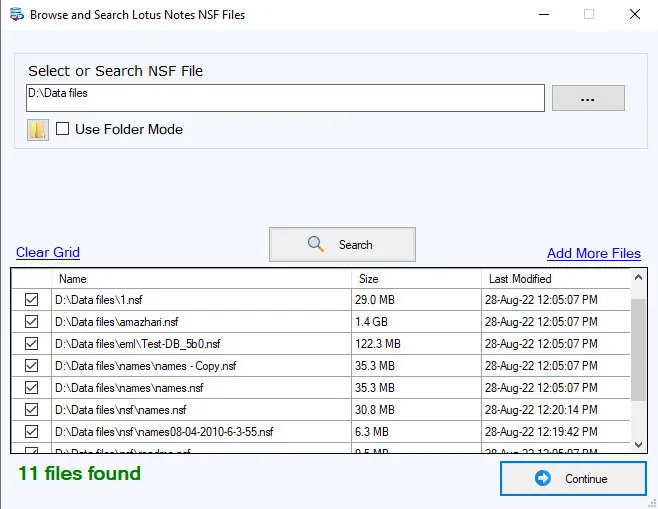658x509 pixels.
Task: Select the D:\Data files\names\names.nsf cell
Action: (201, 388)
